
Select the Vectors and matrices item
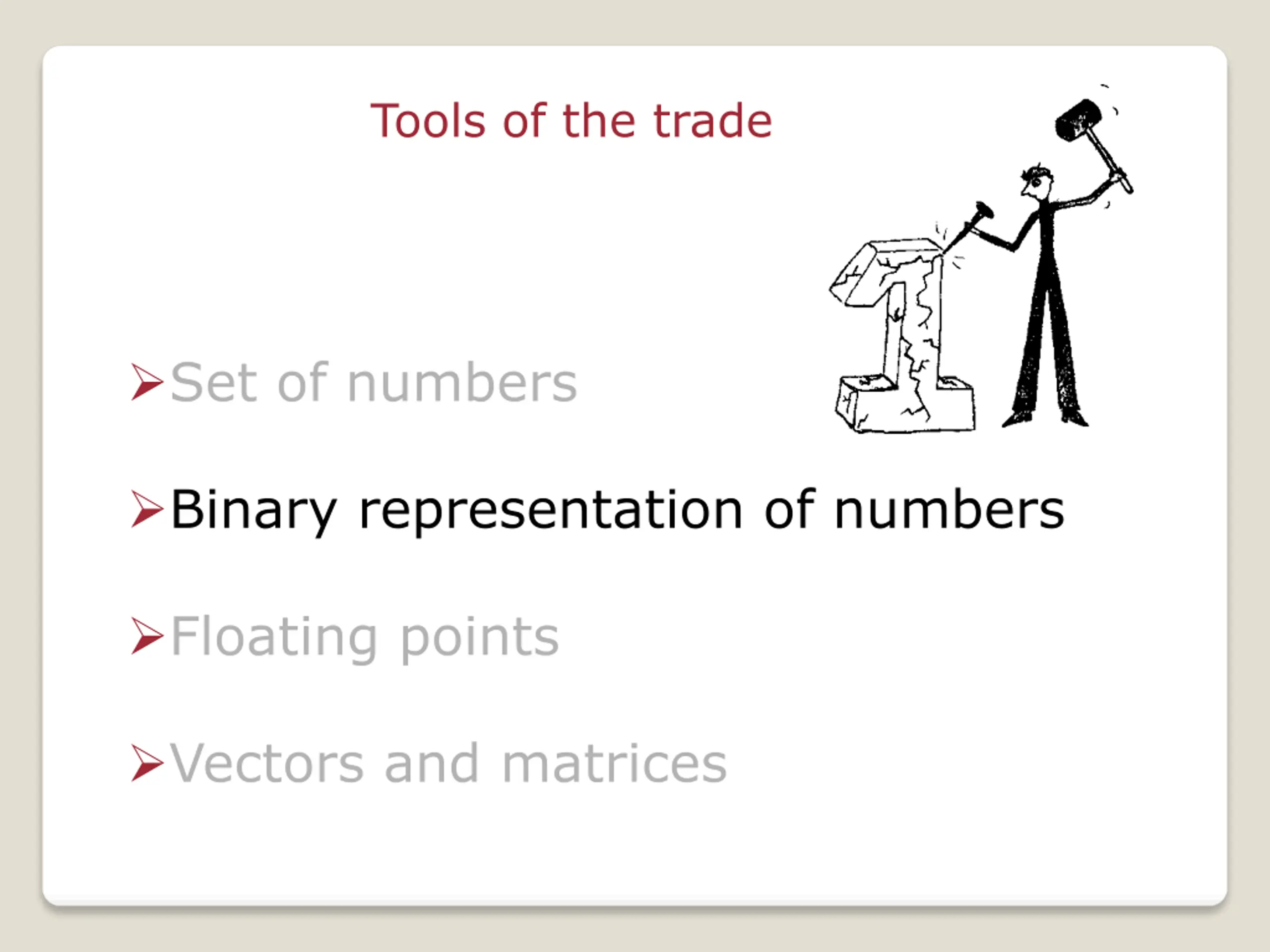449,764
